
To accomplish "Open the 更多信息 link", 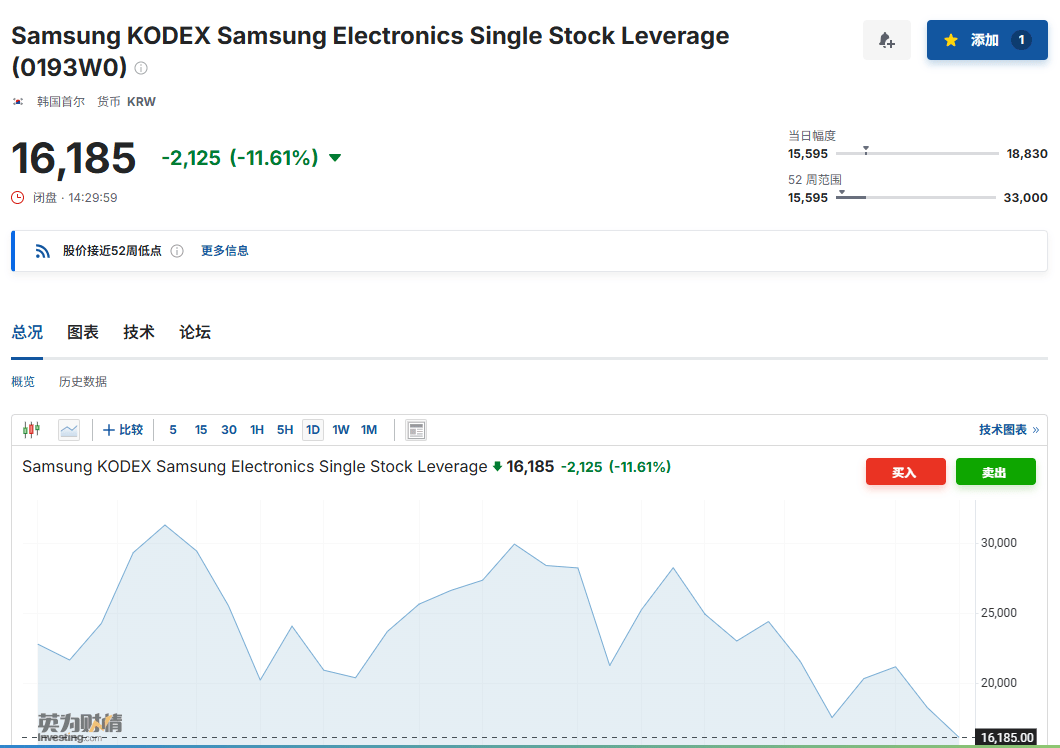I will pos(224,251).
